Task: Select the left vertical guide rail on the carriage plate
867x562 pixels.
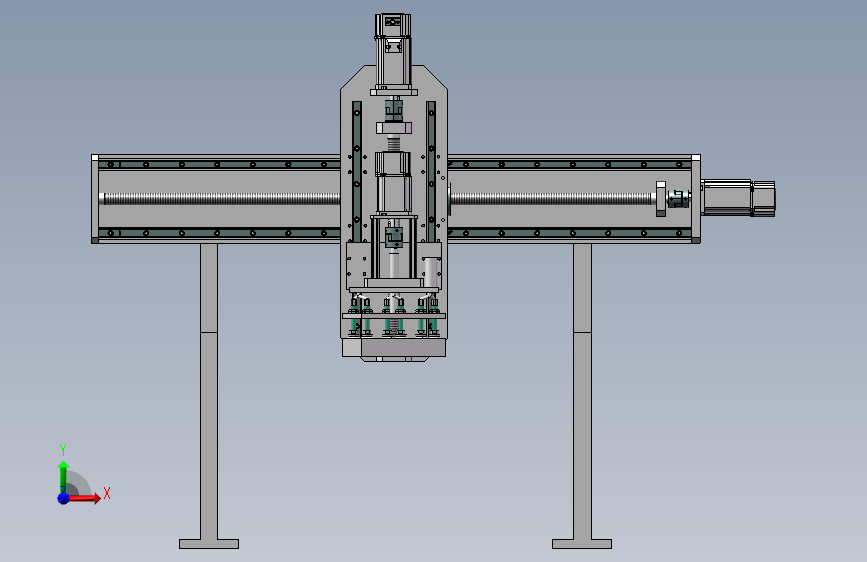Action: [357, 171]
